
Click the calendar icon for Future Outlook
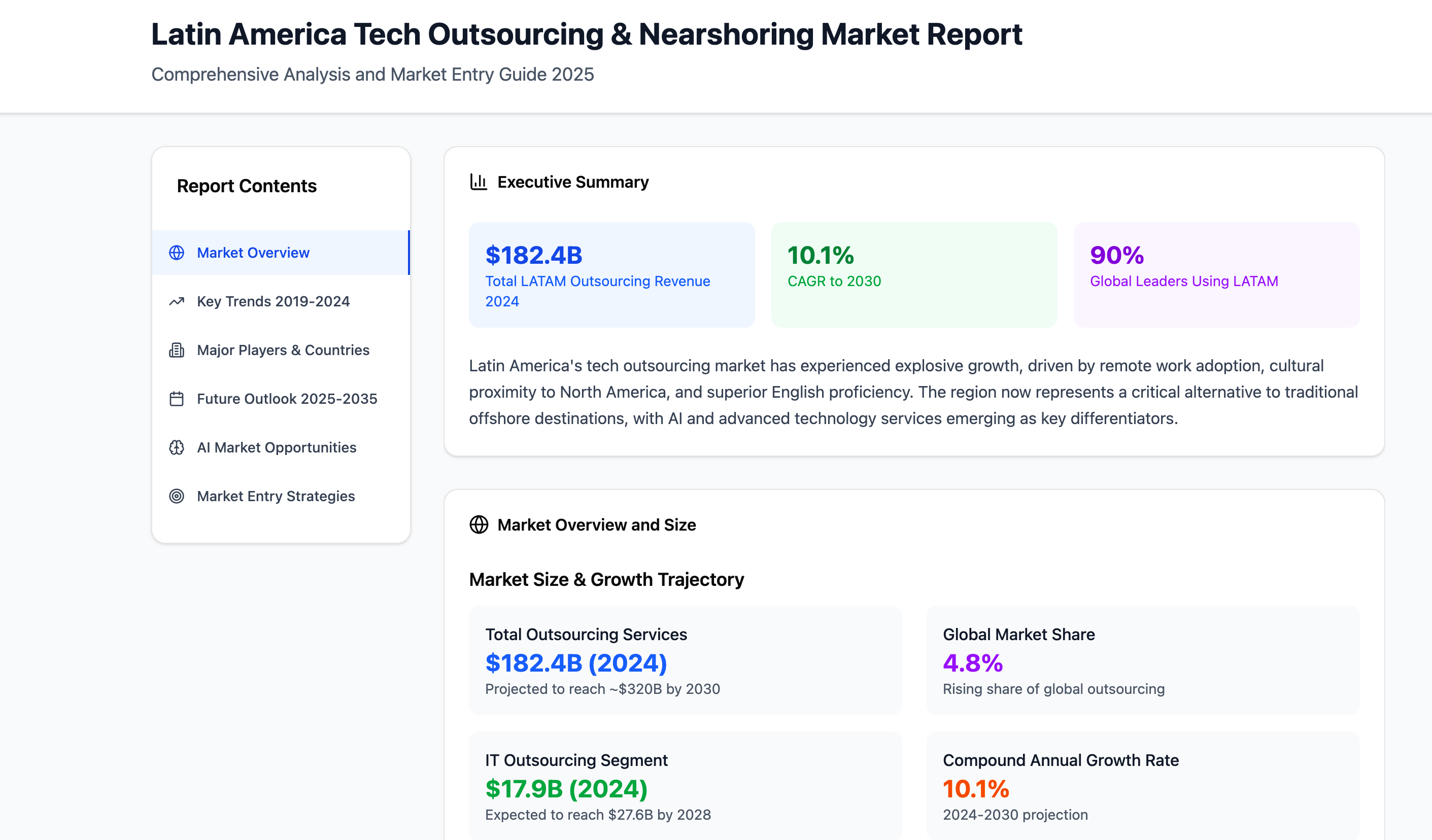coord(177,399)
